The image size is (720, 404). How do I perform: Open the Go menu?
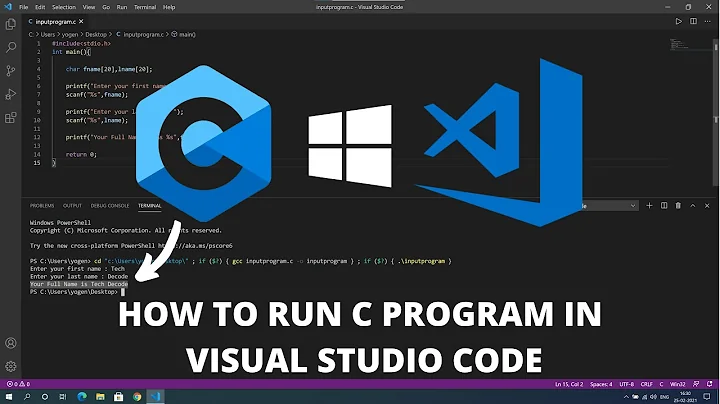(106, 7)
